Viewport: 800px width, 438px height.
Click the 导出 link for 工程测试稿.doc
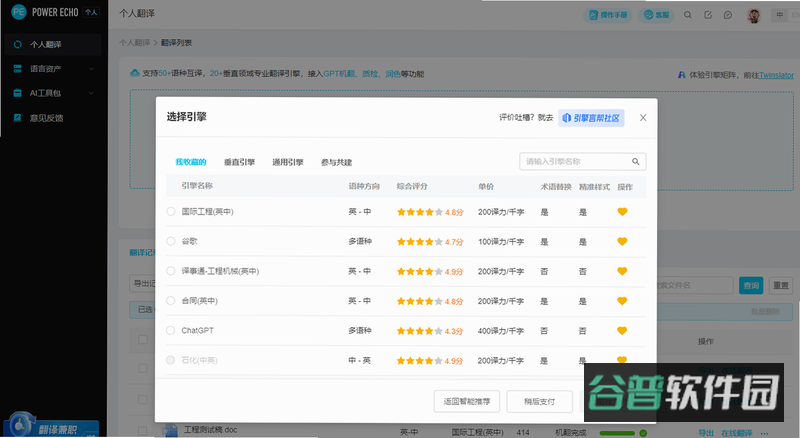click(x=706, y=432)
